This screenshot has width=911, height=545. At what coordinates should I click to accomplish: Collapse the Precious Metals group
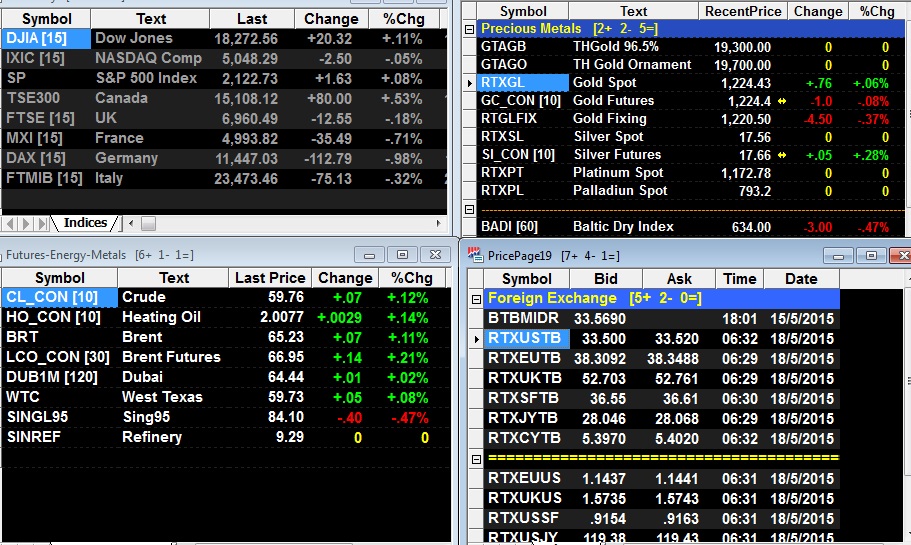pyautogui.click(x=469, y=29)
